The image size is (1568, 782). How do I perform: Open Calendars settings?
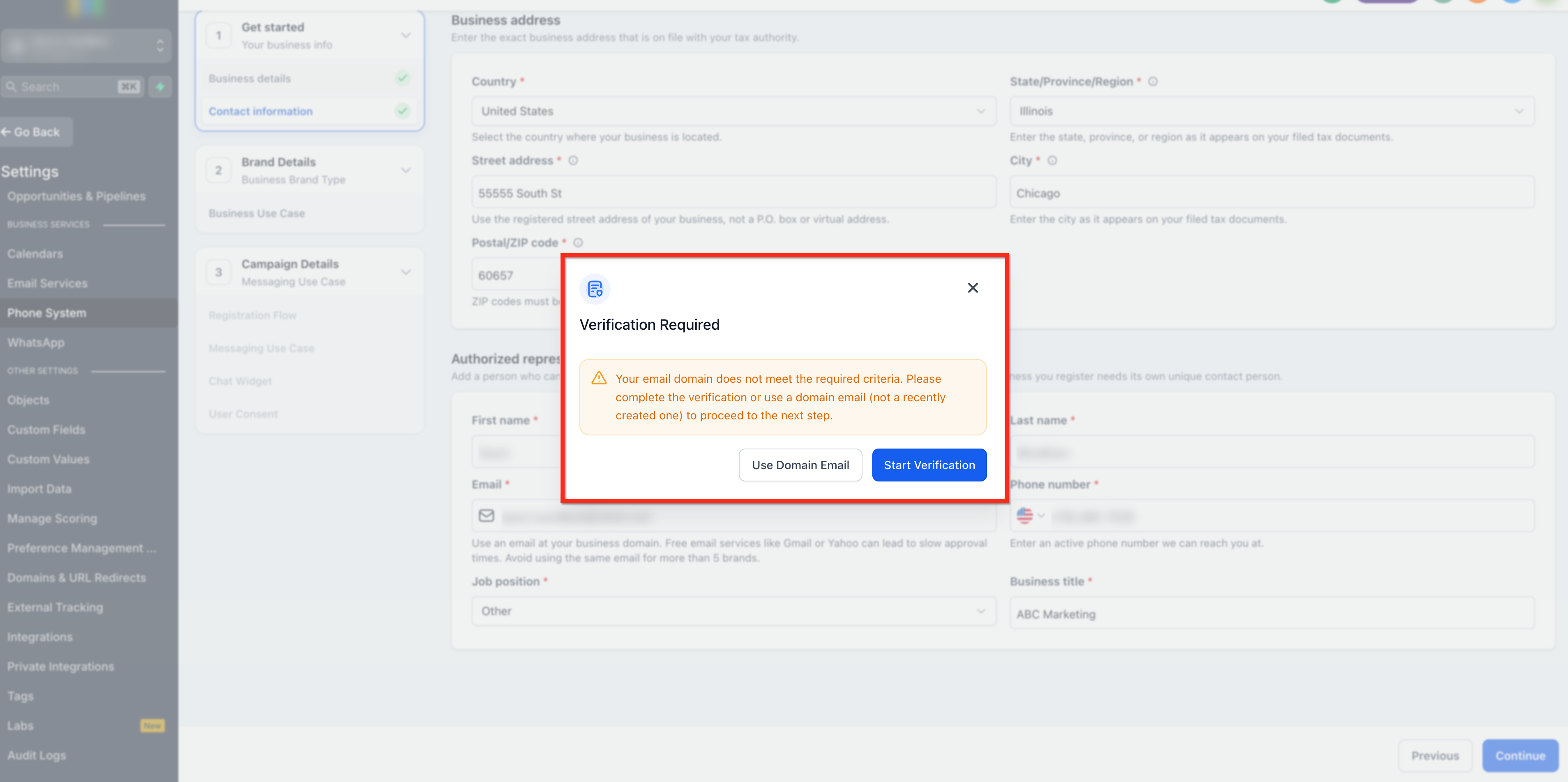pyautogui.click(x=35, y=253)
